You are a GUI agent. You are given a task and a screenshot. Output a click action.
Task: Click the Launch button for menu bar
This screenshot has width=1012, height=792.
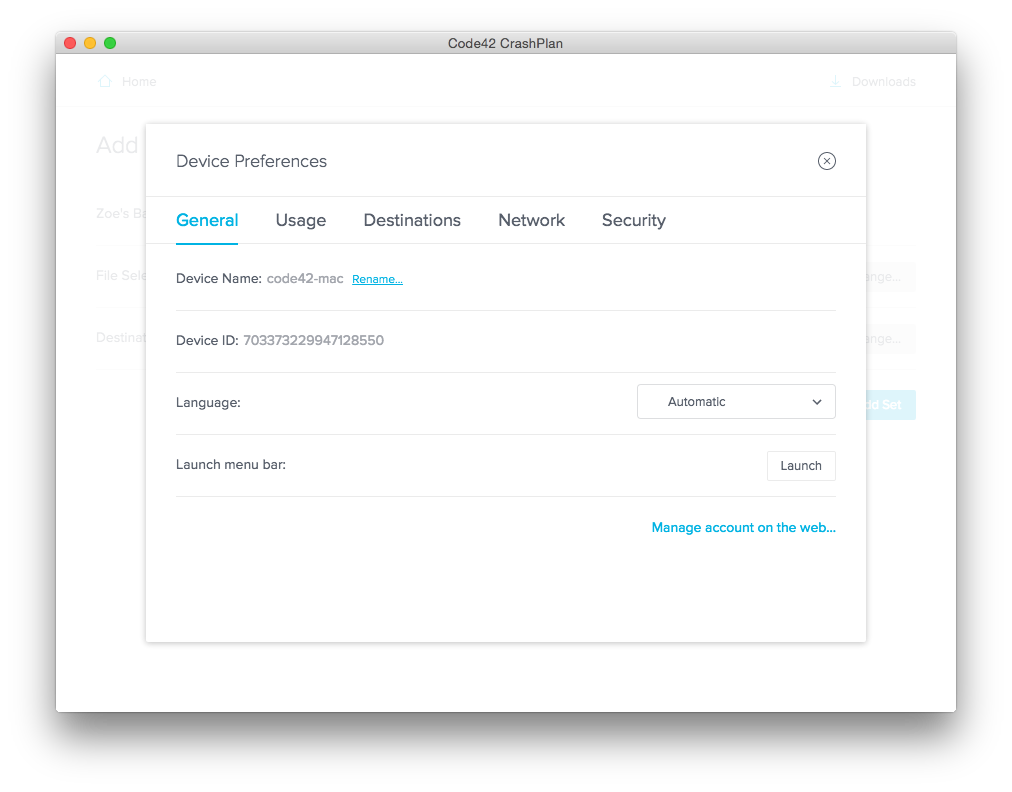coord(801,465)
